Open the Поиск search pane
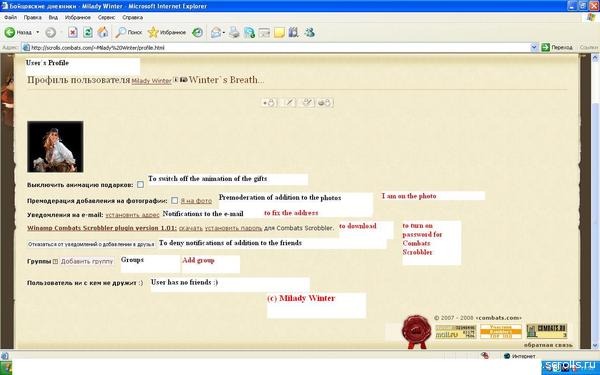Screen dimensions: 600x375 tap(129, 33)
